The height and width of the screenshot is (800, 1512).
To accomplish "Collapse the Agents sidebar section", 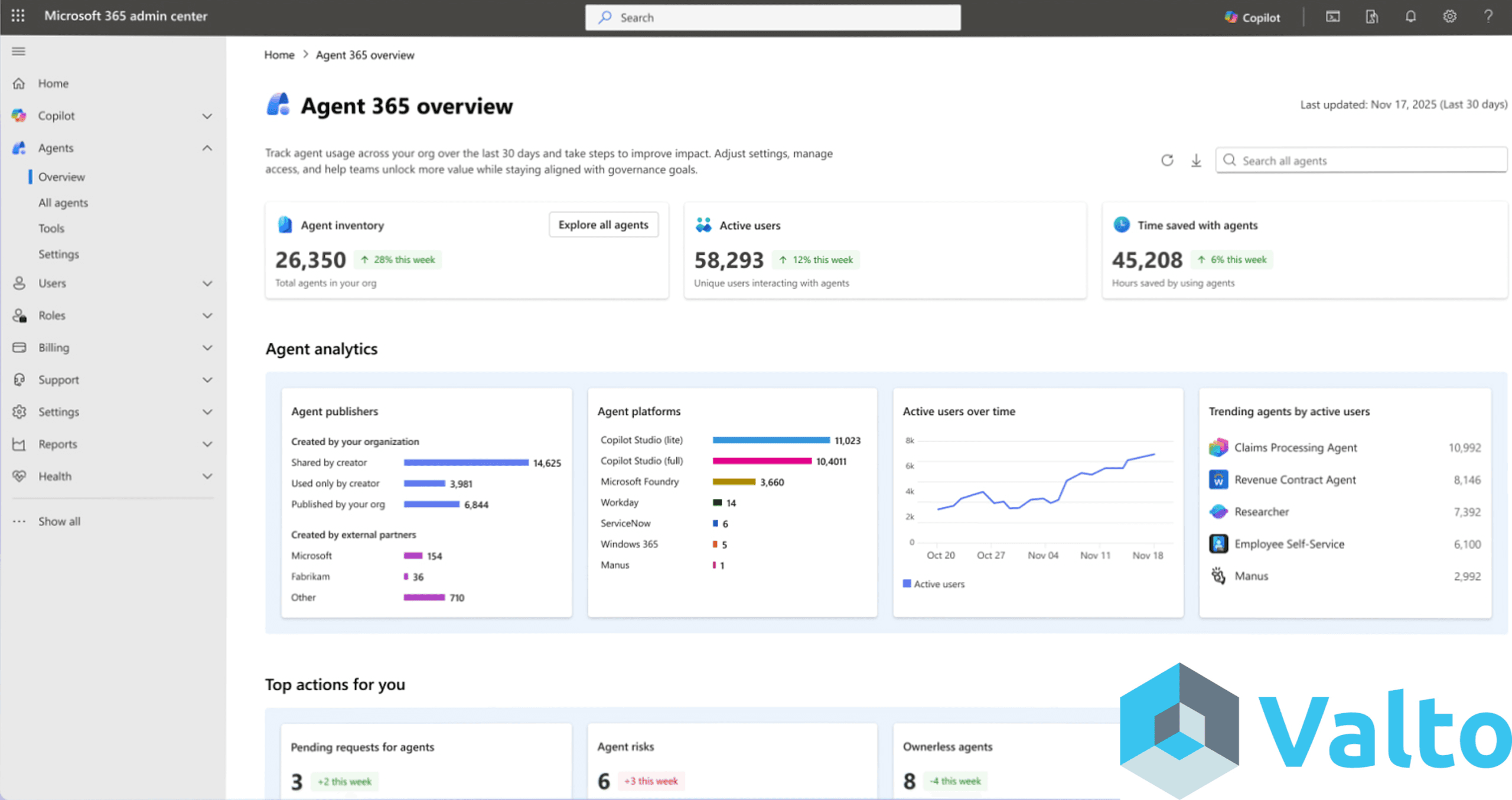I will (x=207, y=148).
